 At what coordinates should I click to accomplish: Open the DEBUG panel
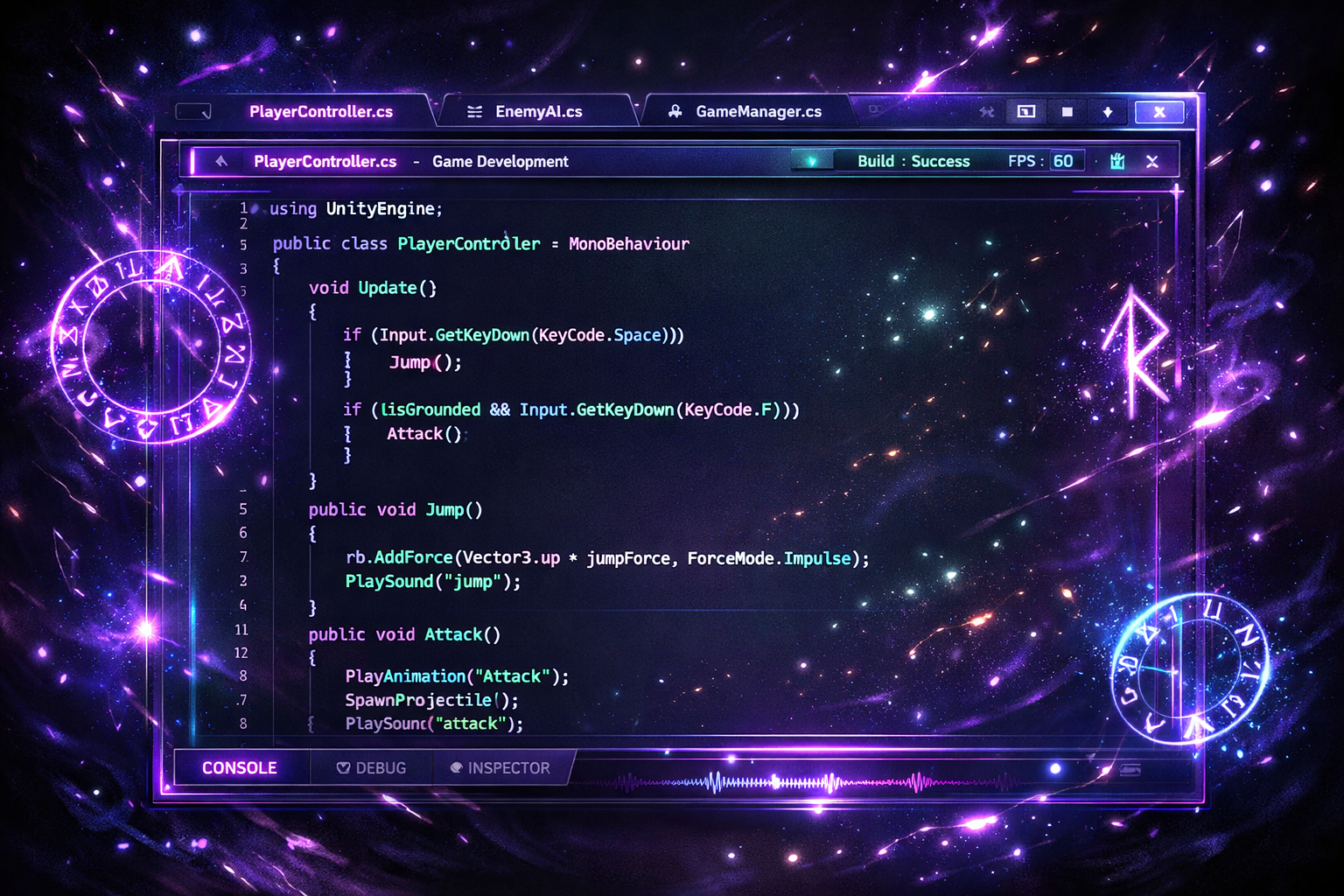click(372, 767)
